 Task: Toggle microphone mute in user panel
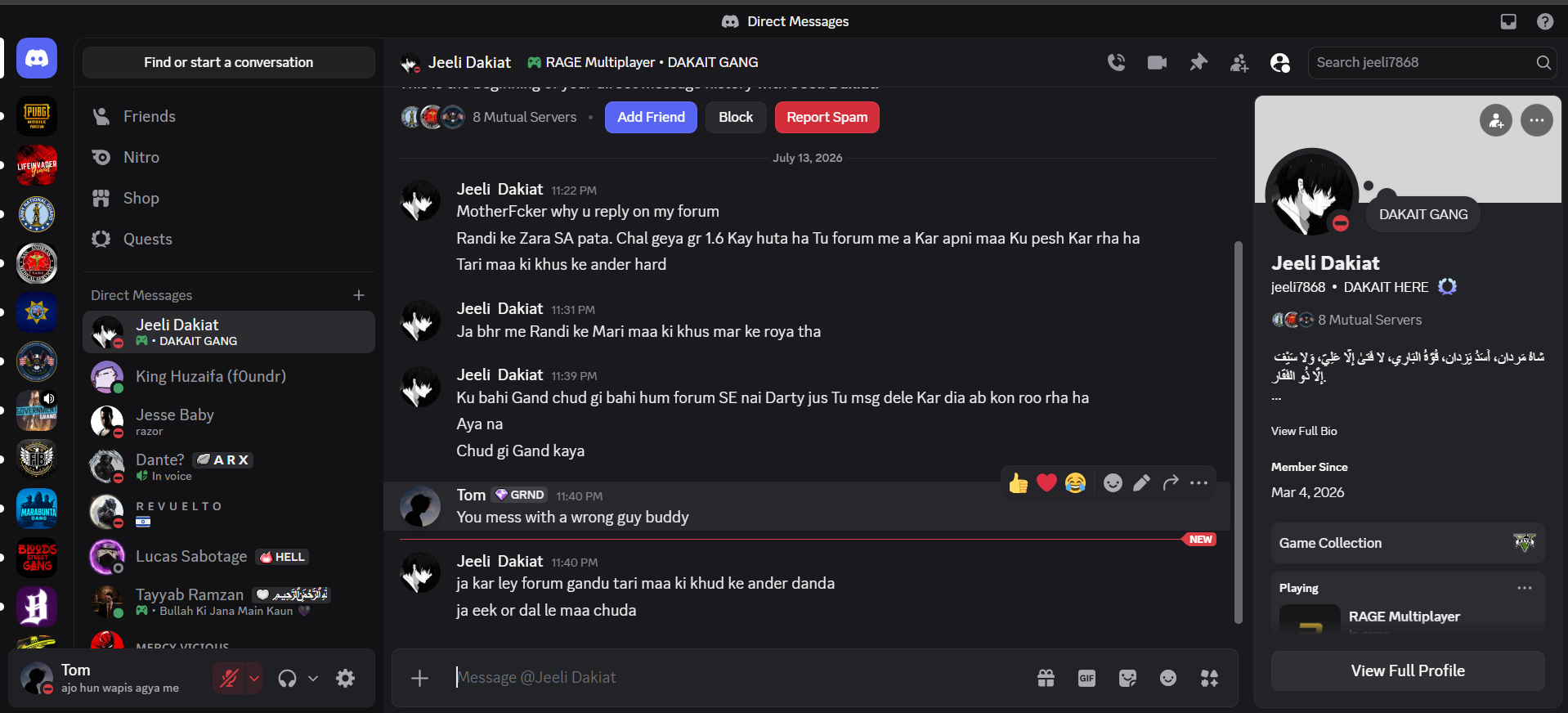(229, 678)
